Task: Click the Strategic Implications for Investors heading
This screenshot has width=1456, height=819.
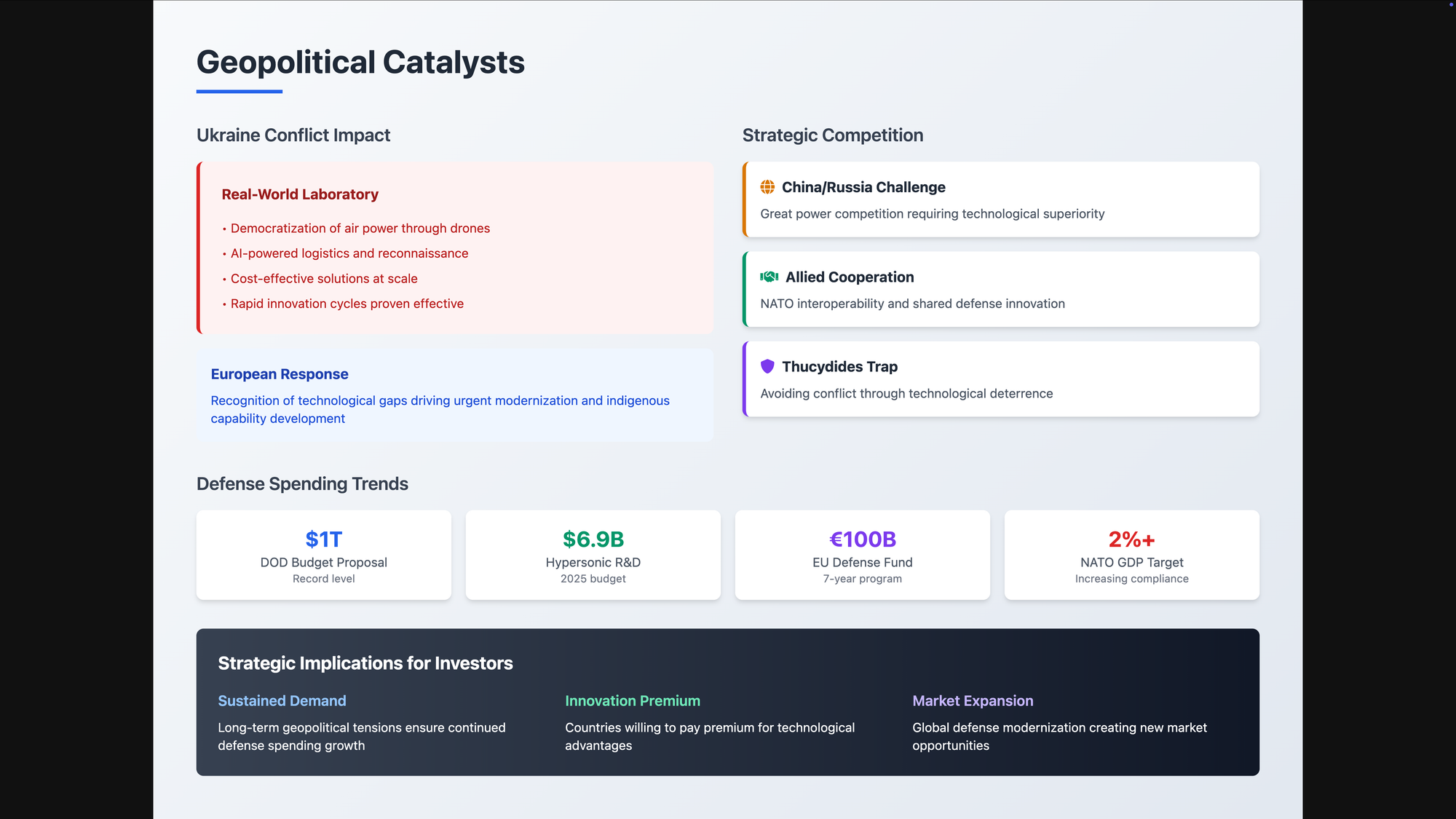Action: point(365,663)
